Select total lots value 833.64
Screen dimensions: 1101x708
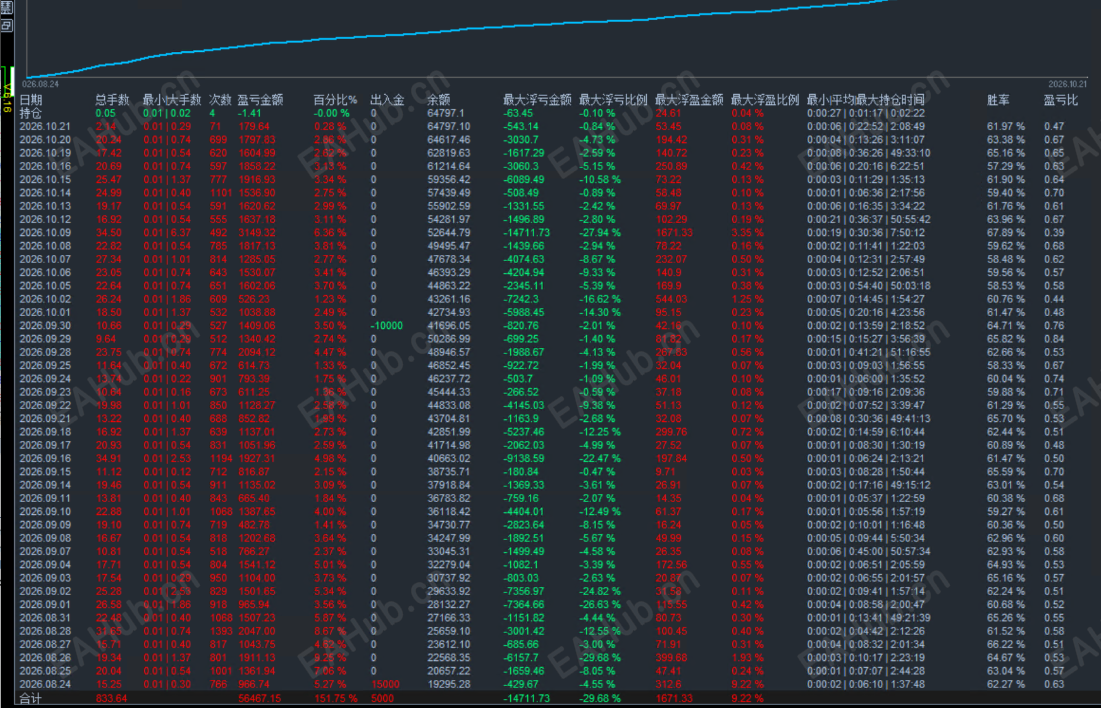coord(112,699)
